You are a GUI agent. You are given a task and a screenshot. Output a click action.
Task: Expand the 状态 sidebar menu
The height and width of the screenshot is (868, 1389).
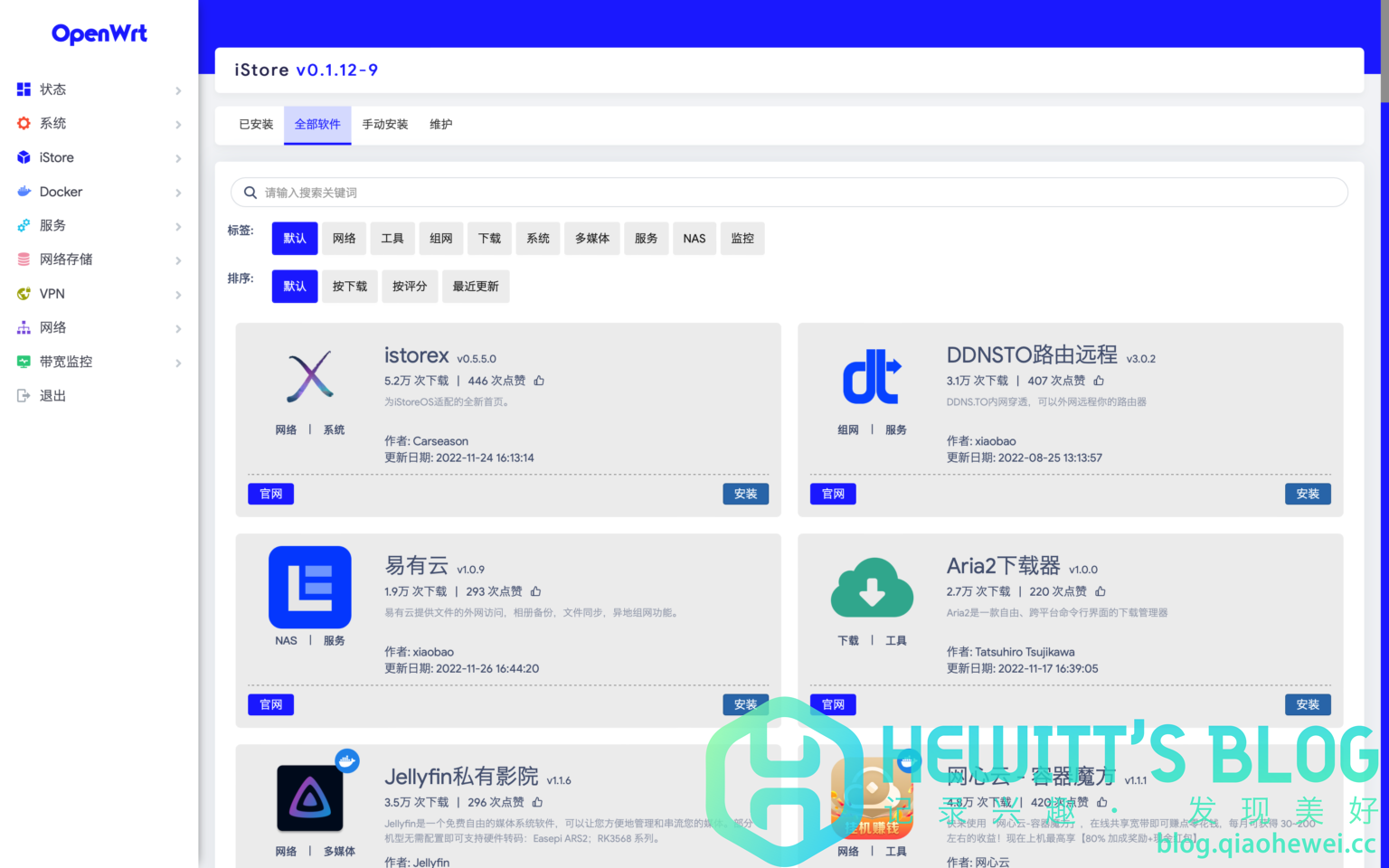pyautogui.click(x=52, y=89)
